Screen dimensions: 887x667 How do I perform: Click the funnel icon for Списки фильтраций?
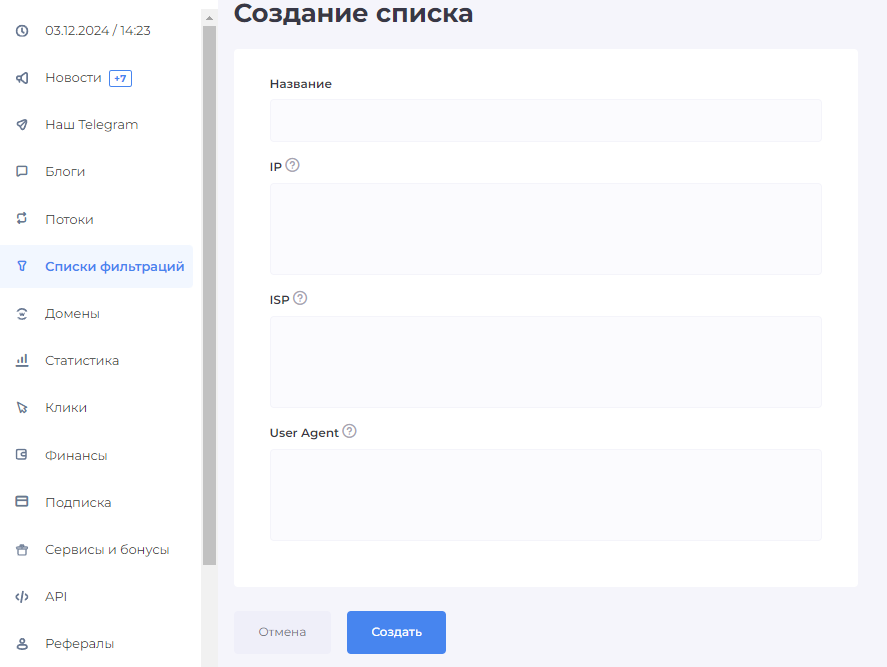(22, 266)
